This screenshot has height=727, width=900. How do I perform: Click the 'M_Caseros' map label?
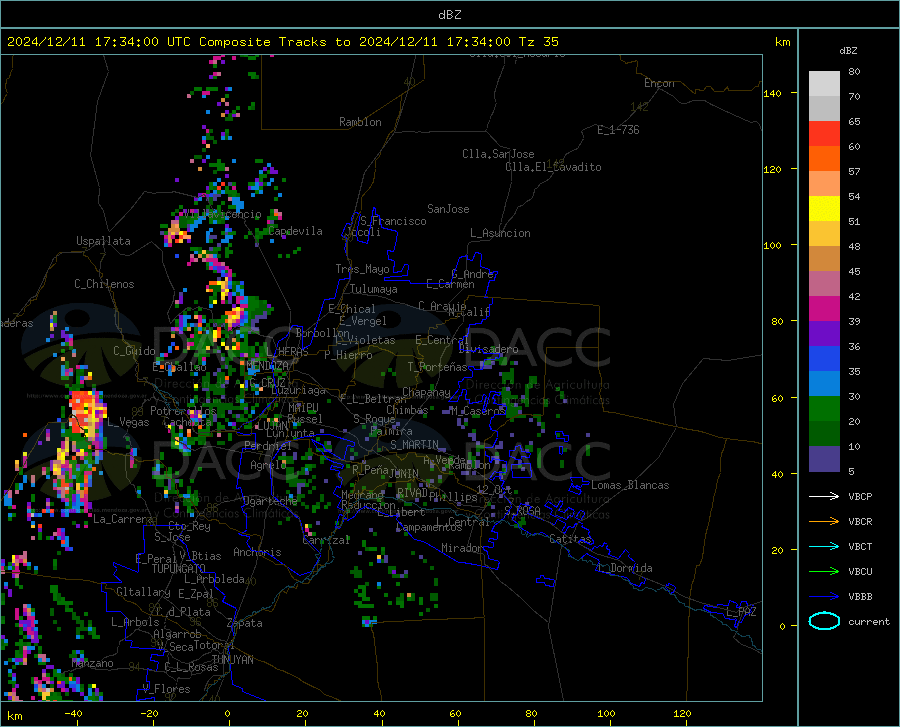(x=477, y=410)
